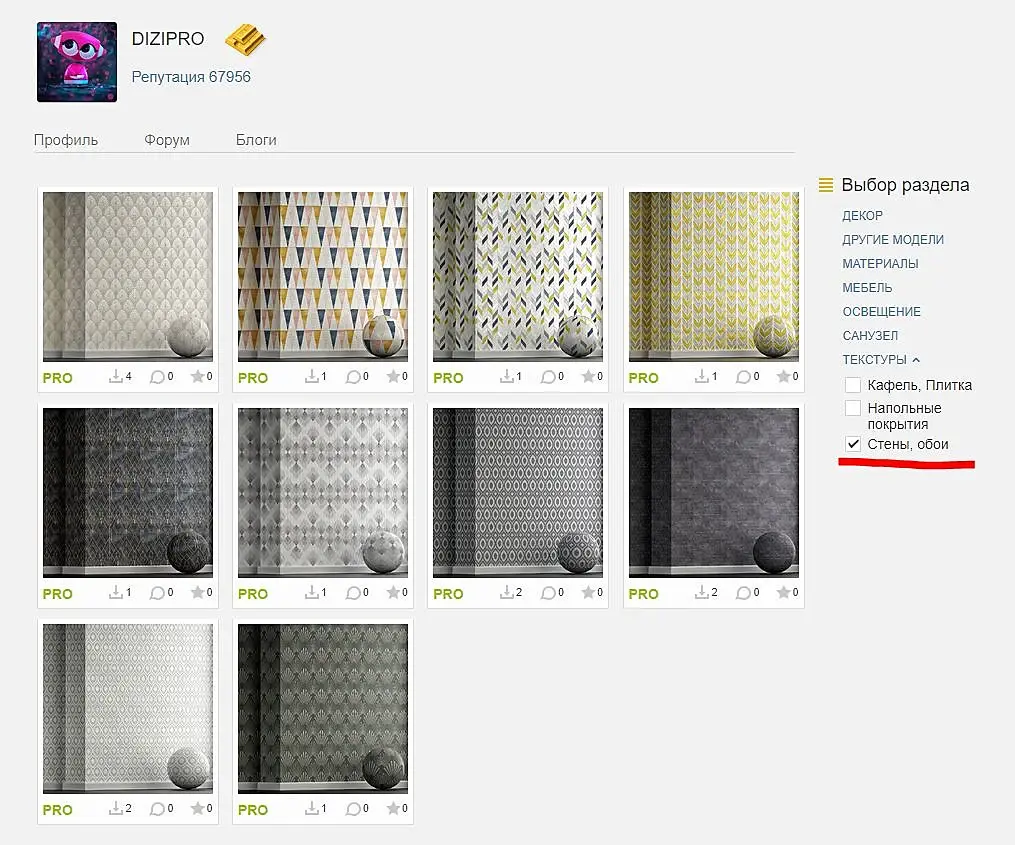Viewport: 1015px width, 845px height.
Task: Uncheck the Стены, обои checkbox
Action: point(853,444)
